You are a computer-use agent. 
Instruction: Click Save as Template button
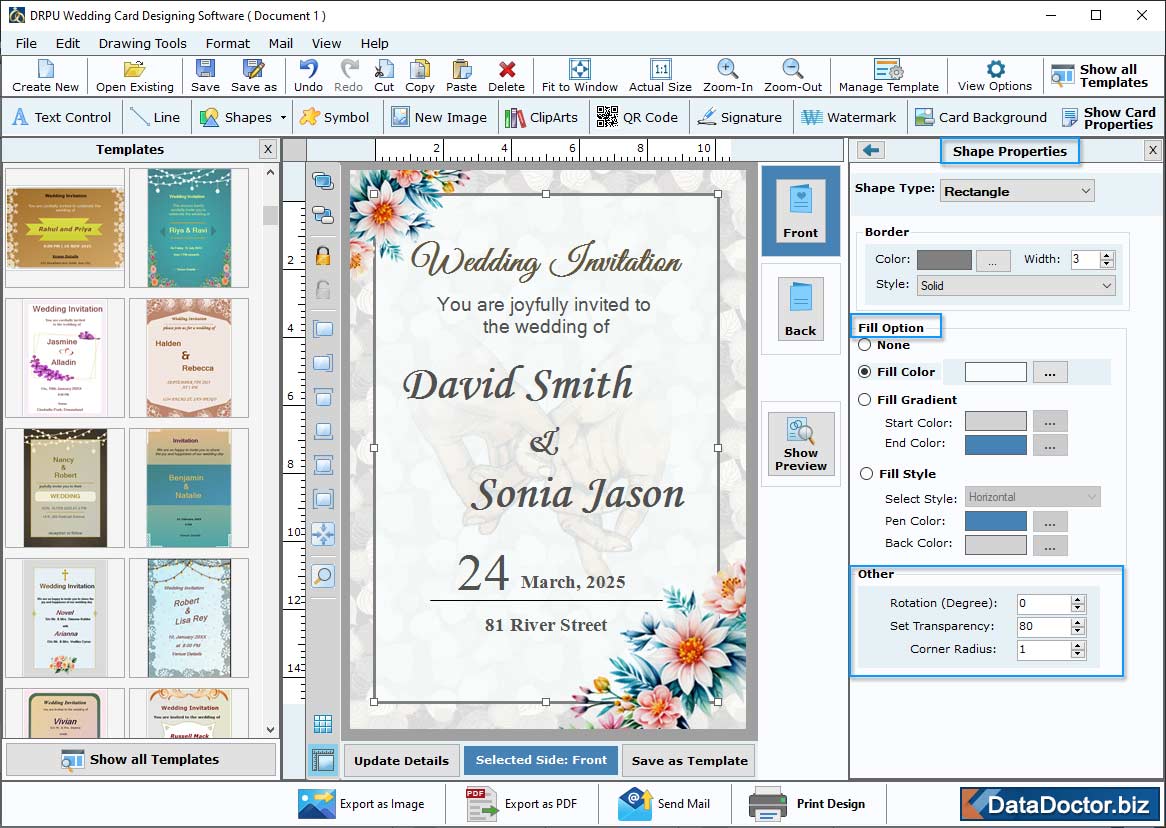pyautogui.click(x=689, y=760)
